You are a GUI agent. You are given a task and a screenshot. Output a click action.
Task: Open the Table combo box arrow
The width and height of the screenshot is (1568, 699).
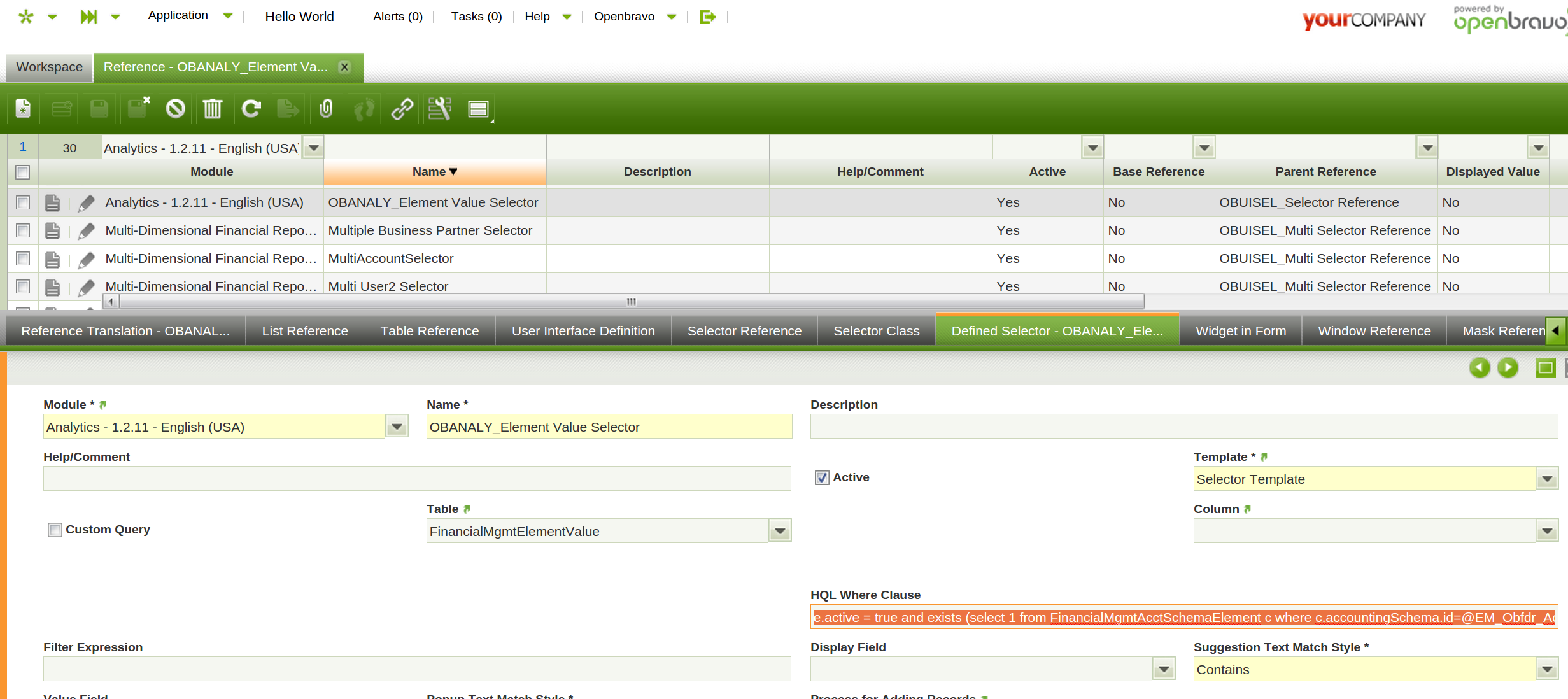[780, 531]
